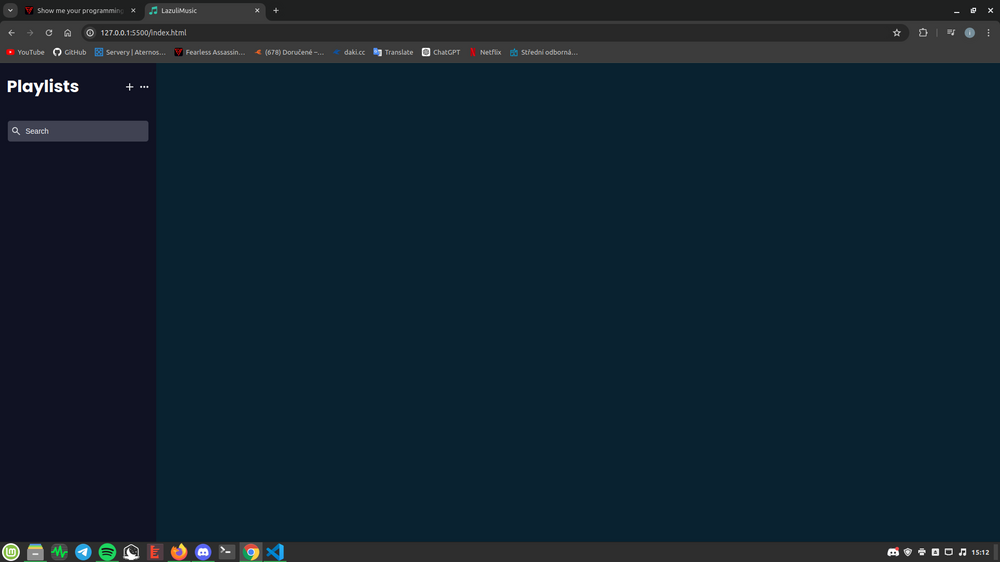Viewport: 1000px width, 562px height.
Task: Open the daki.cc bookmark
Action: tap(349, 52)
